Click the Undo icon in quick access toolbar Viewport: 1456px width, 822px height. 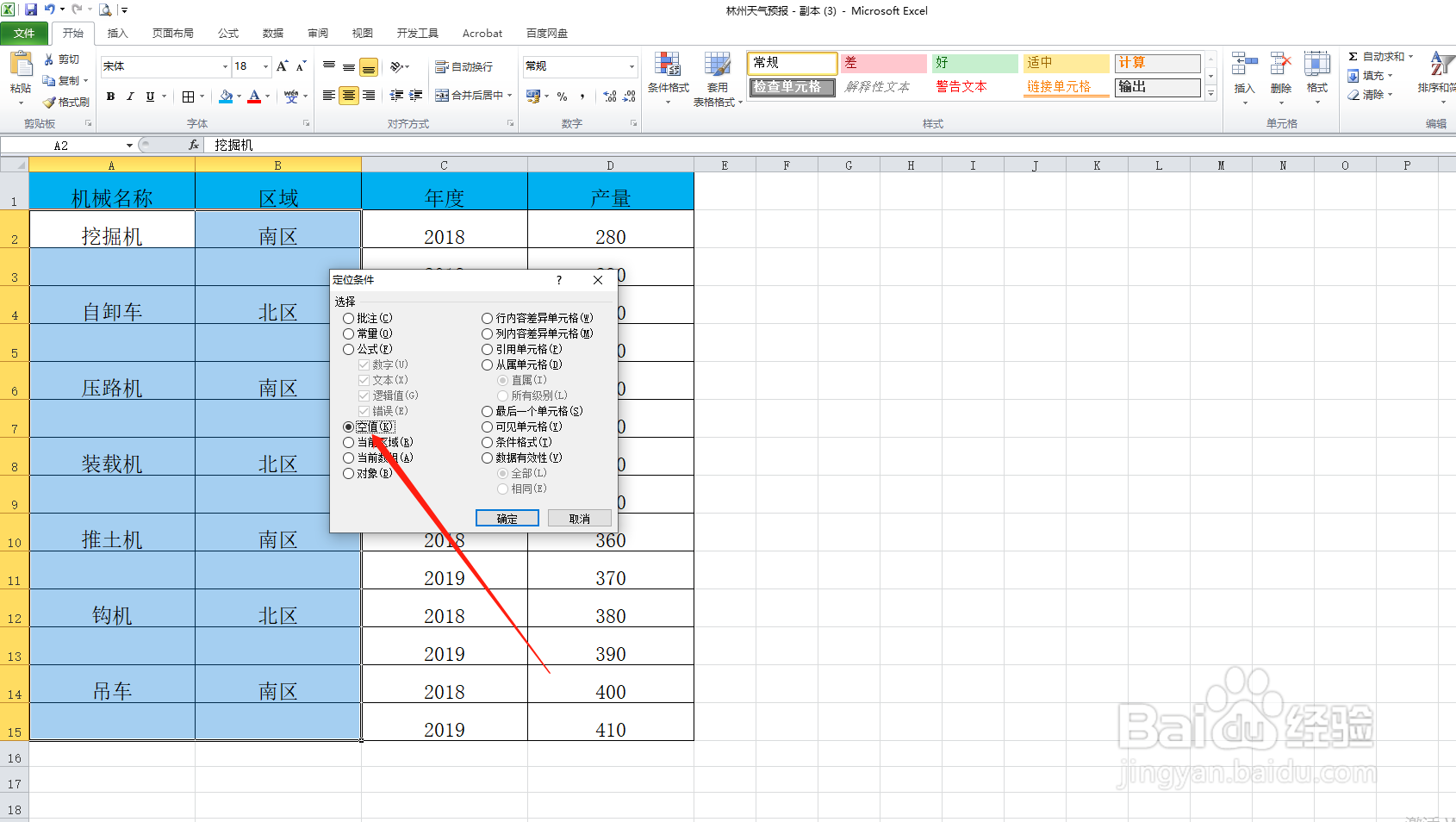click(50, 9)
